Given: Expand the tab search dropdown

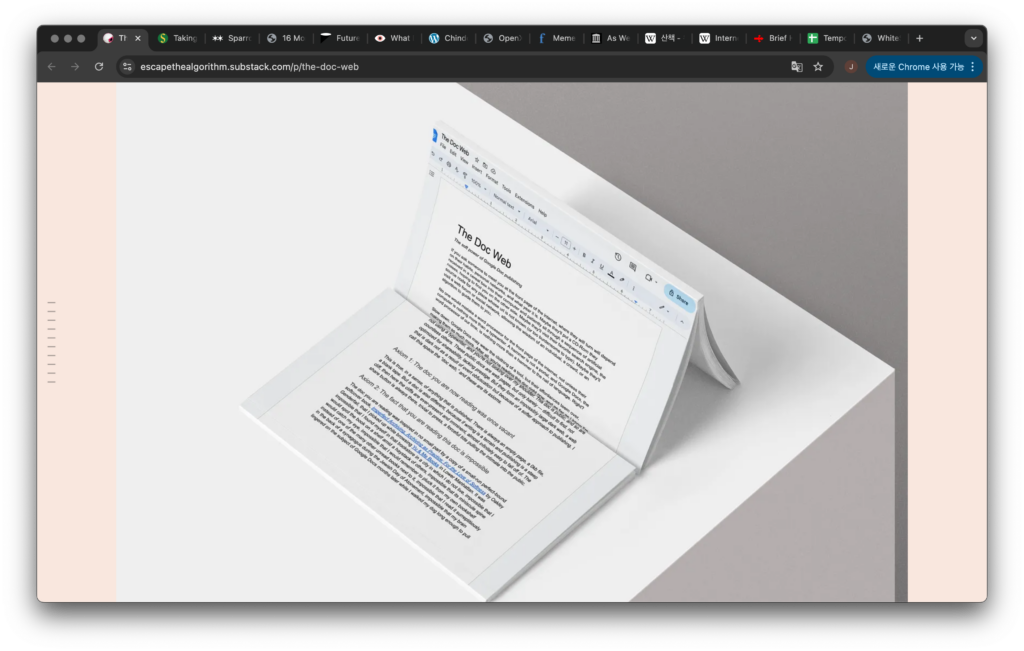Looking at the screenshot, I should point(973,38).
